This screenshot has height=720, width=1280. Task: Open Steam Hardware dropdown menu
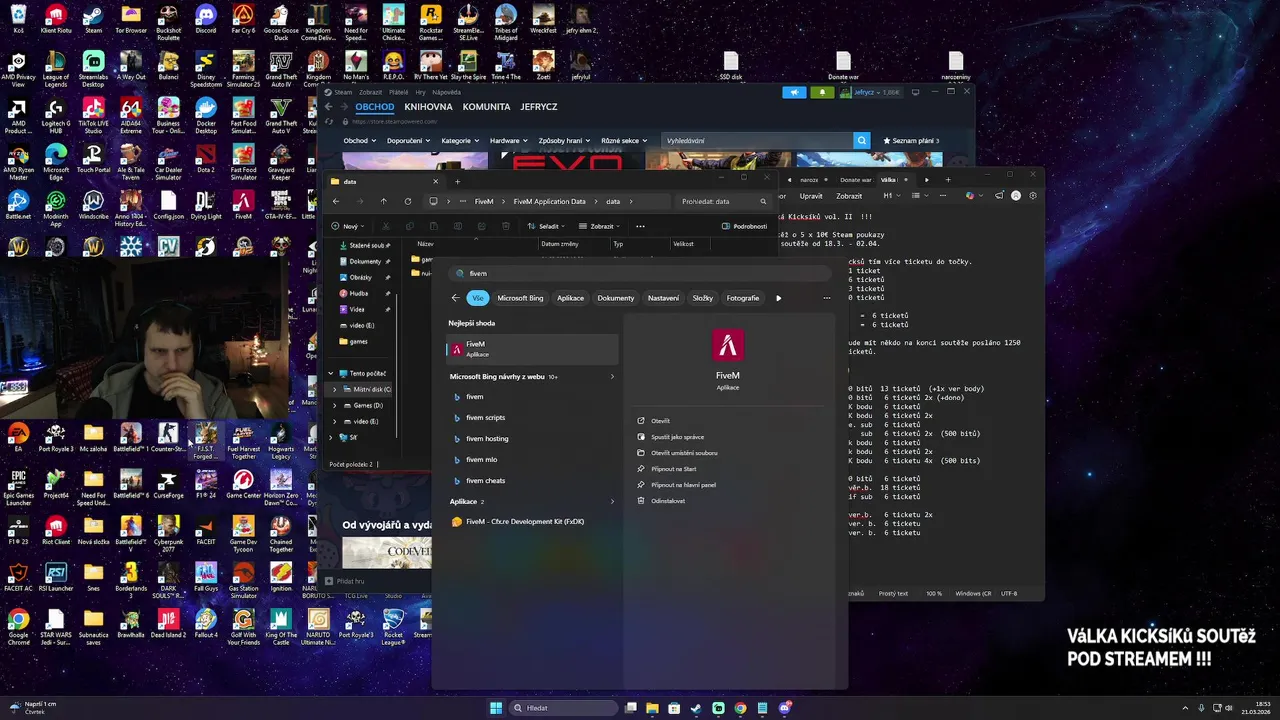(x=509, y=141)
